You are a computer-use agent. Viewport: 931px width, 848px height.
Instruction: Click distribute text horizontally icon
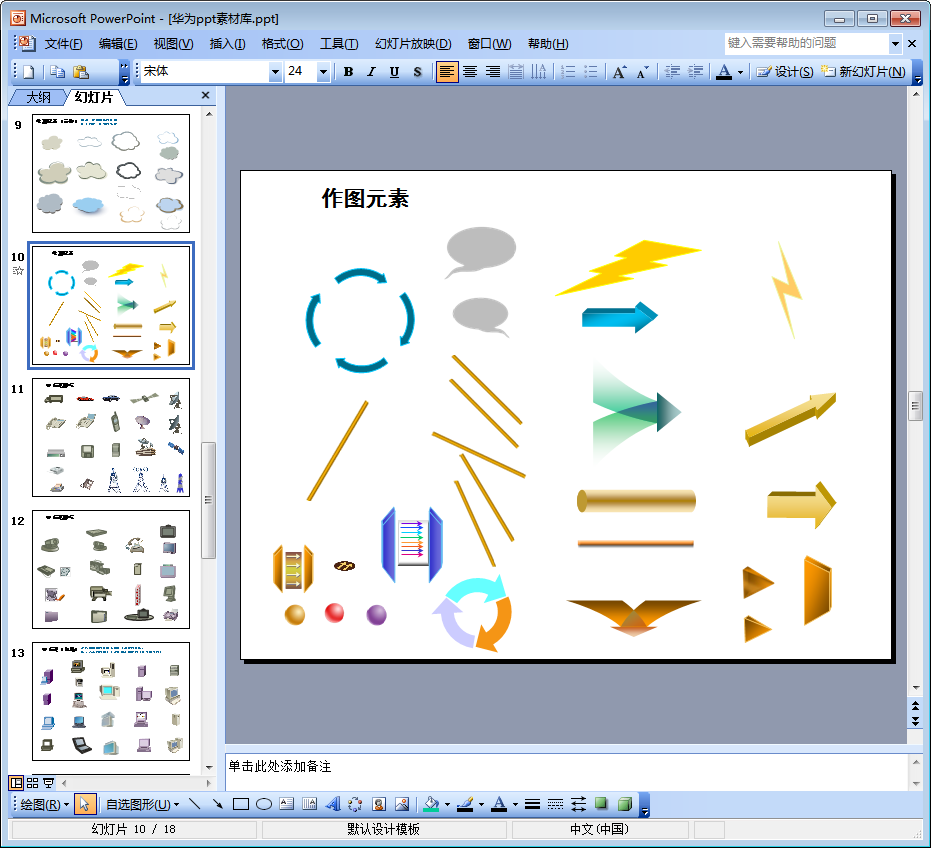[x=516, y=72]
